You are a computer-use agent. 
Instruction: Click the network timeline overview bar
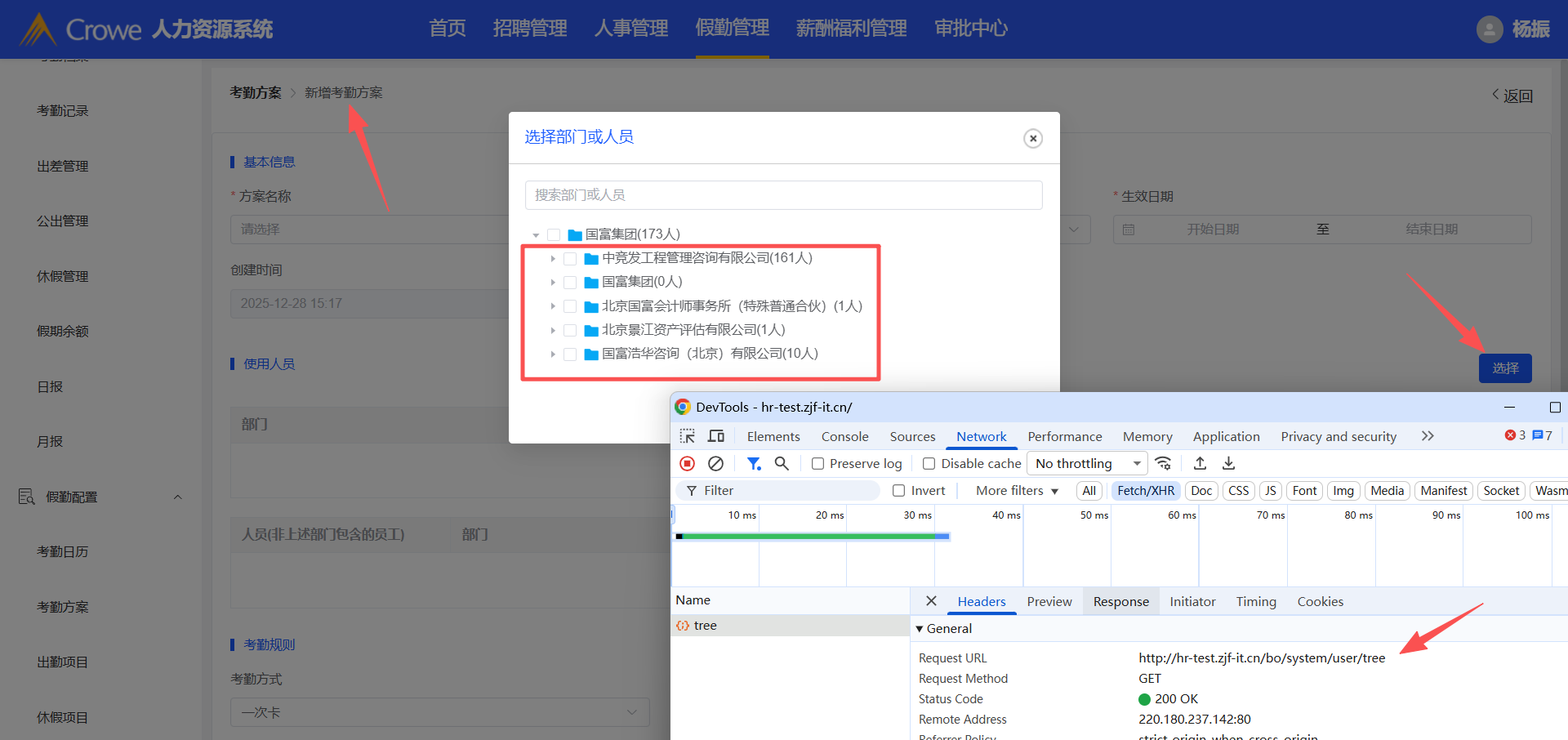pos(813,537)
